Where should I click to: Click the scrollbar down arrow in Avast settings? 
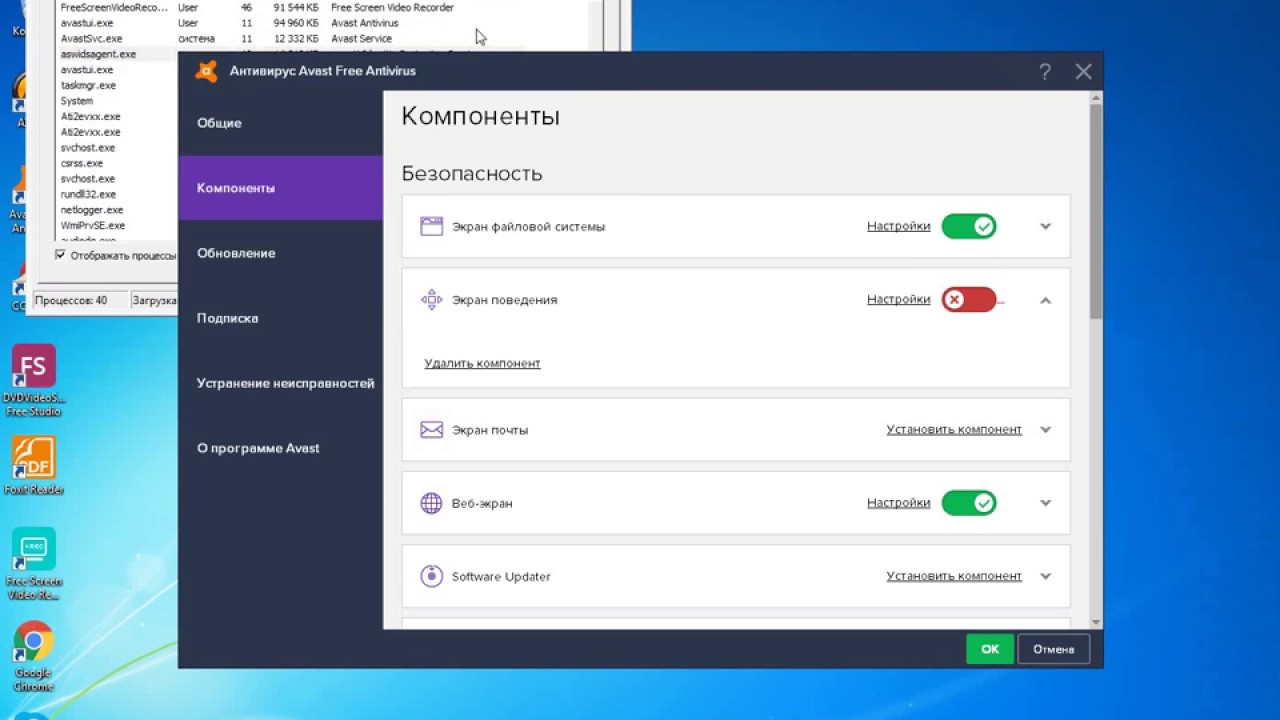pos(1096,622)
